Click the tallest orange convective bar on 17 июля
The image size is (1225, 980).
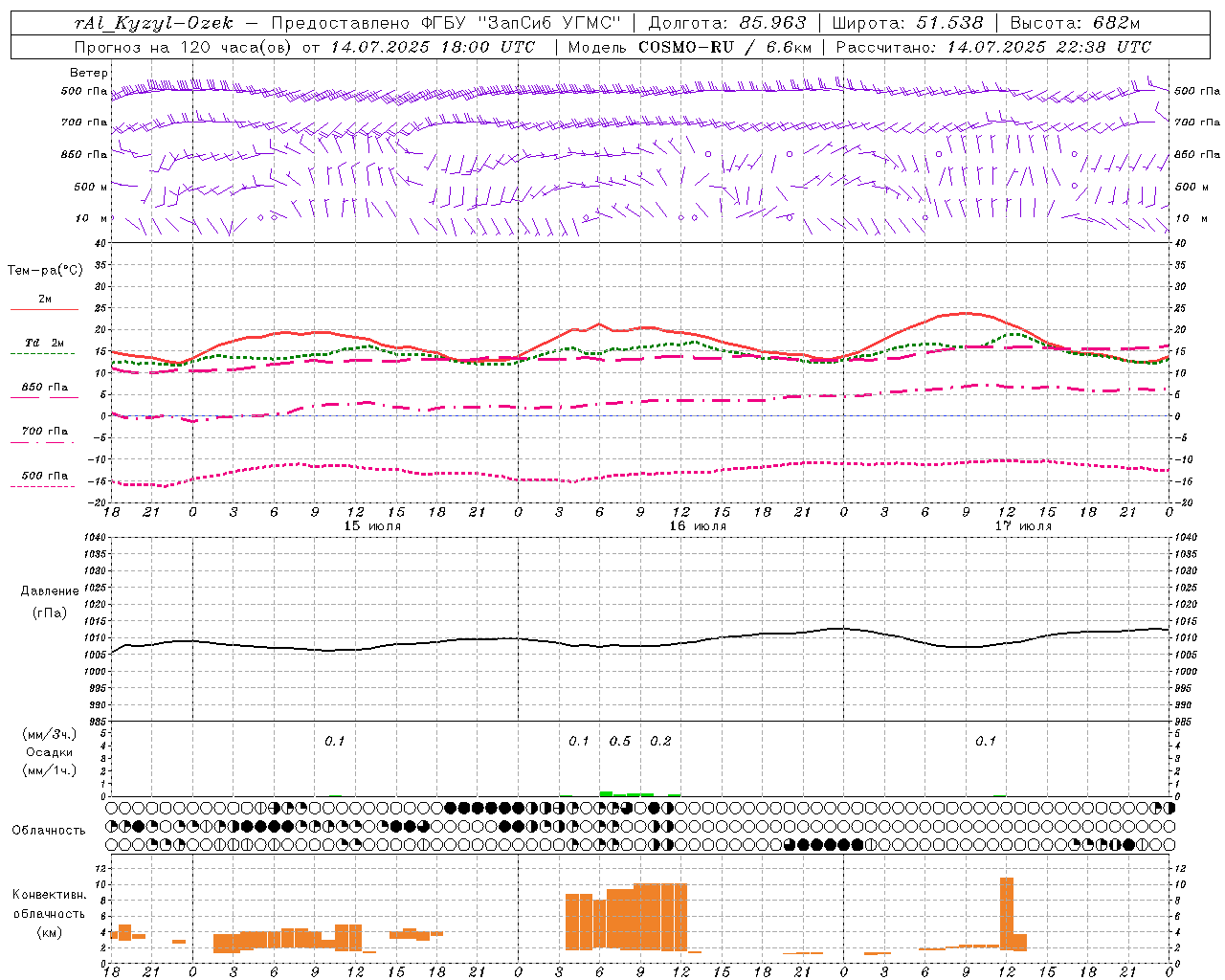pos(1006,913)
